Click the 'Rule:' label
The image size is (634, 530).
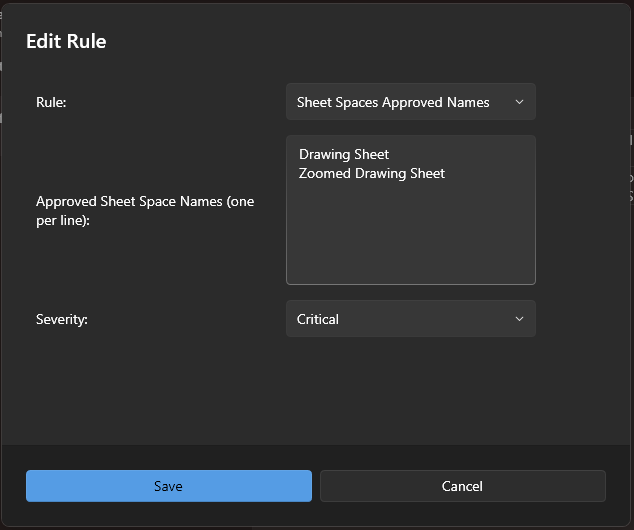[51, 102]
